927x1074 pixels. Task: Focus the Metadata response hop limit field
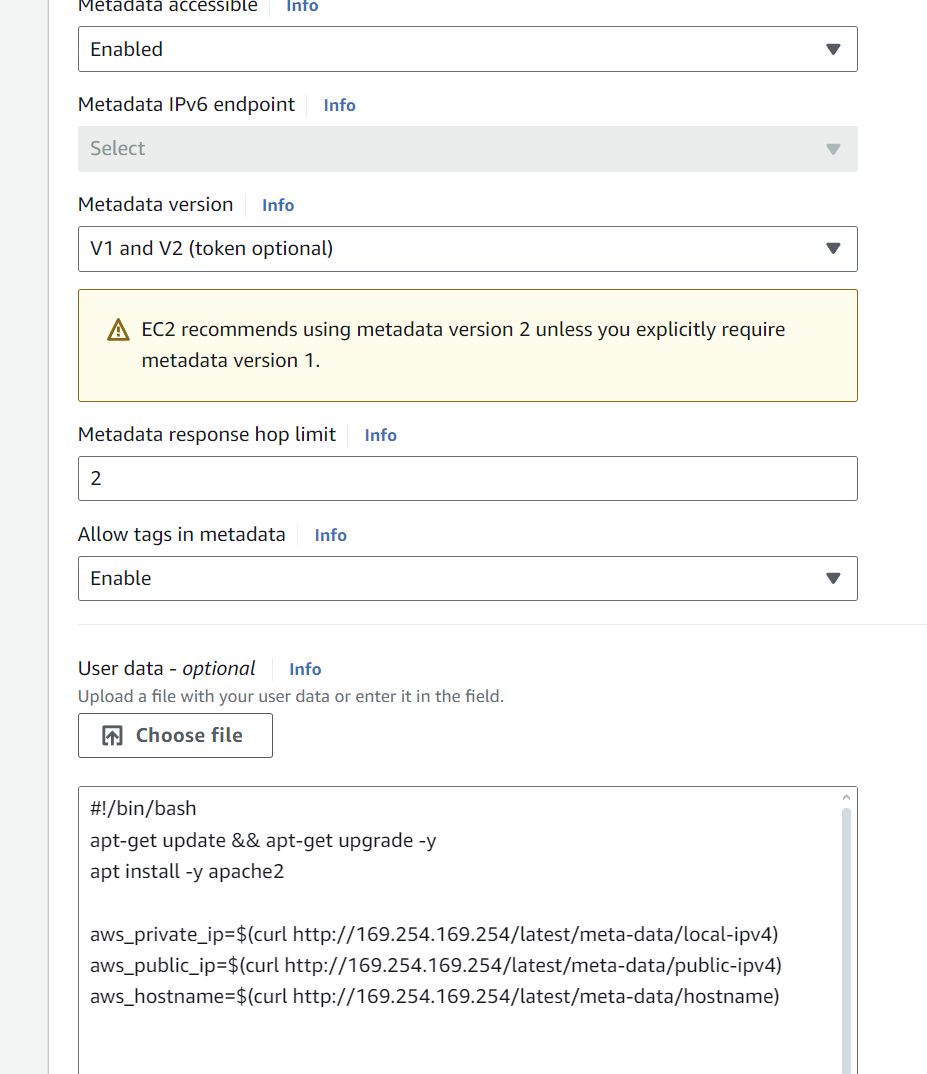point(467,479)
